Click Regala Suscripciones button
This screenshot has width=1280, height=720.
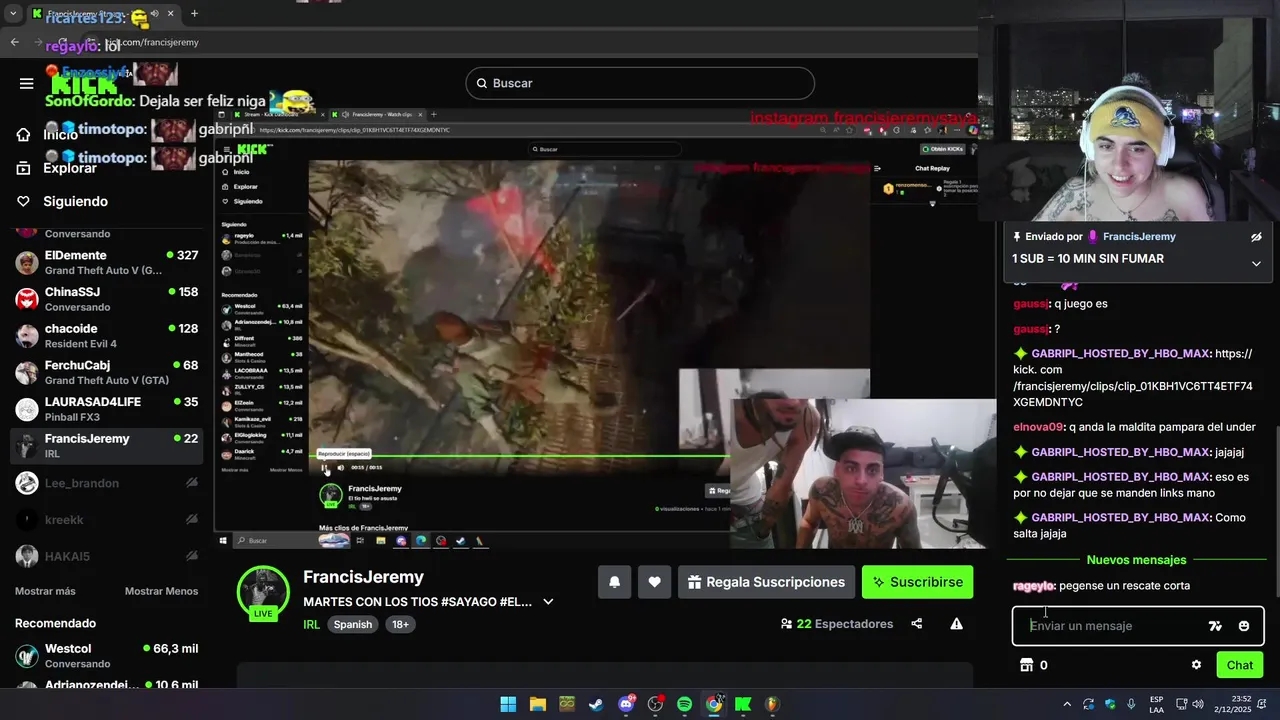766,582
